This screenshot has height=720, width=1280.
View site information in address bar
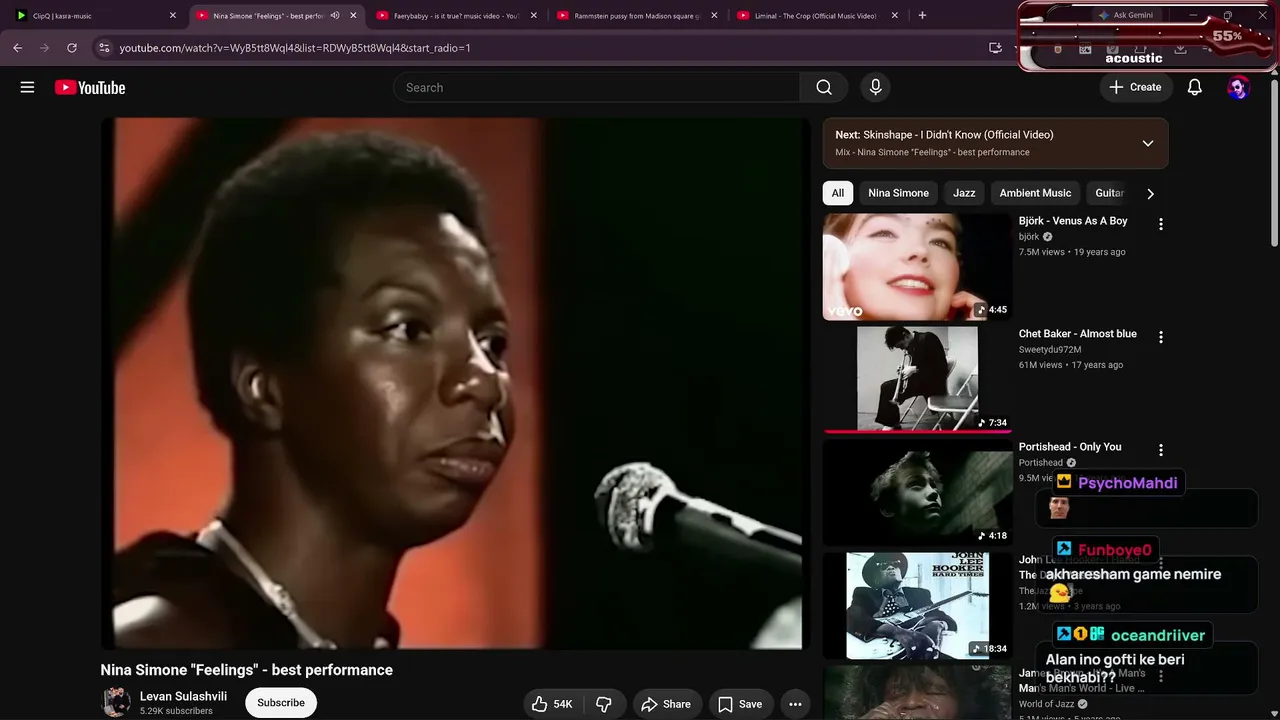pos(104,47)
